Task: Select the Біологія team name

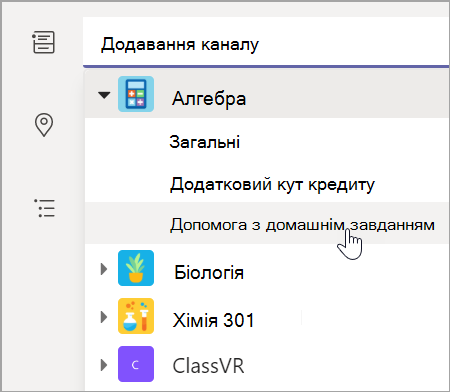Action: 209,272
